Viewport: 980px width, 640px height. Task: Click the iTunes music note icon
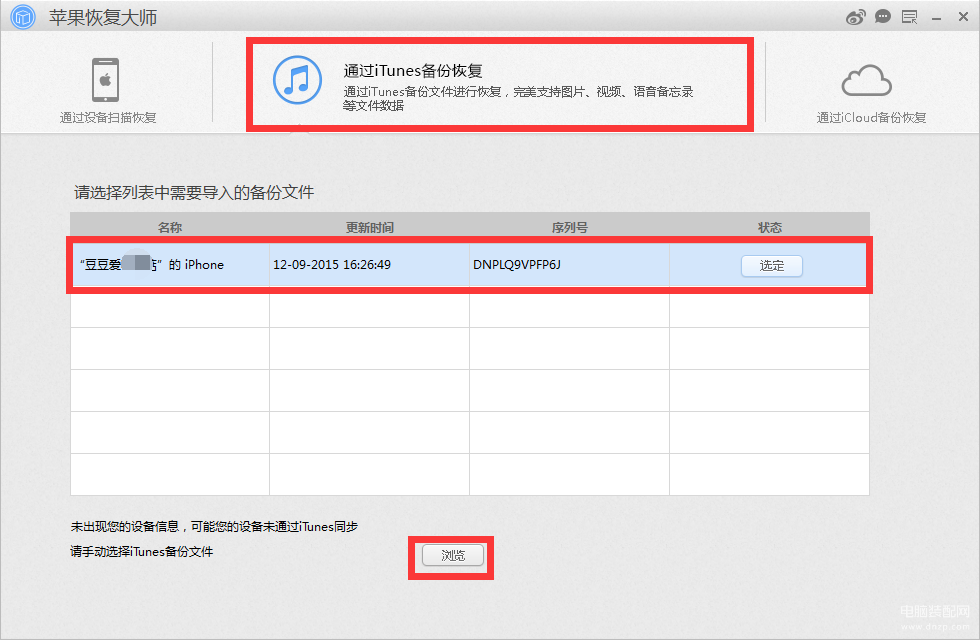click(x=298, y=80)
